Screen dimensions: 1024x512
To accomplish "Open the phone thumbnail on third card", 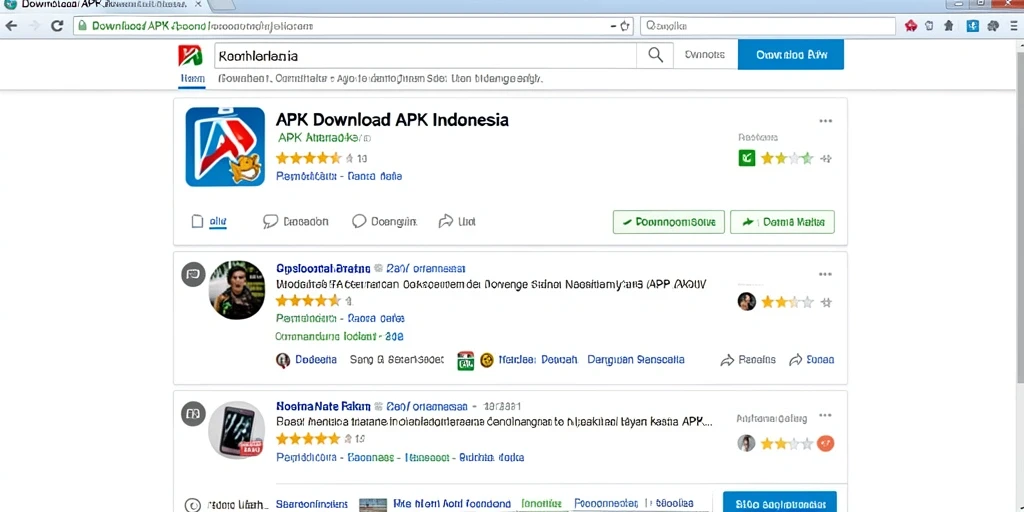I will click(236, 430).
